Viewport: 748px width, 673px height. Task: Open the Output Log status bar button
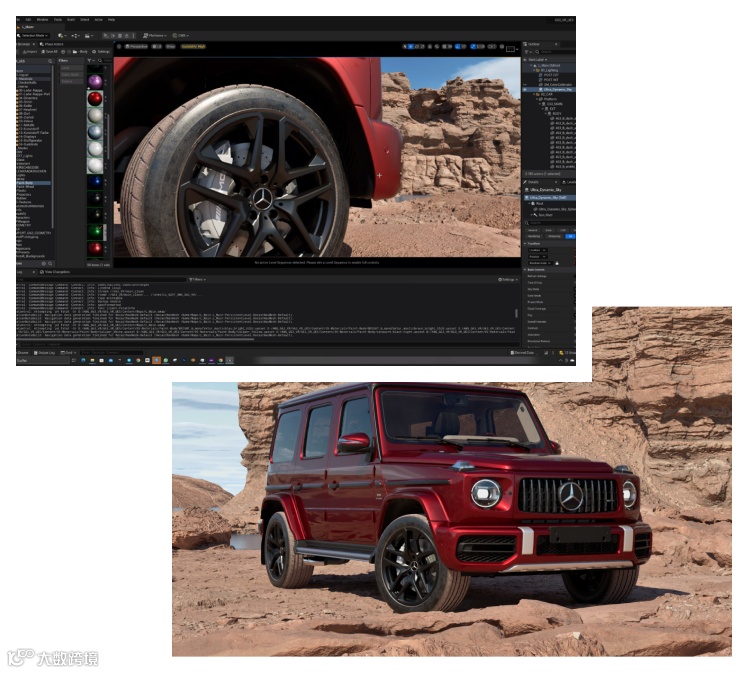pyautogui.click(x=44, y=353)
